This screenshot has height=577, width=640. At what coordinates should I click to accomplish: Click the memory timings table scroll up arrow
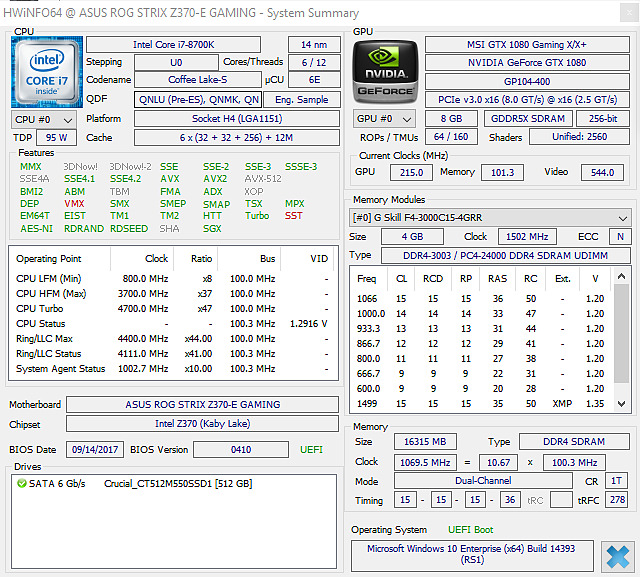[621, 276]
